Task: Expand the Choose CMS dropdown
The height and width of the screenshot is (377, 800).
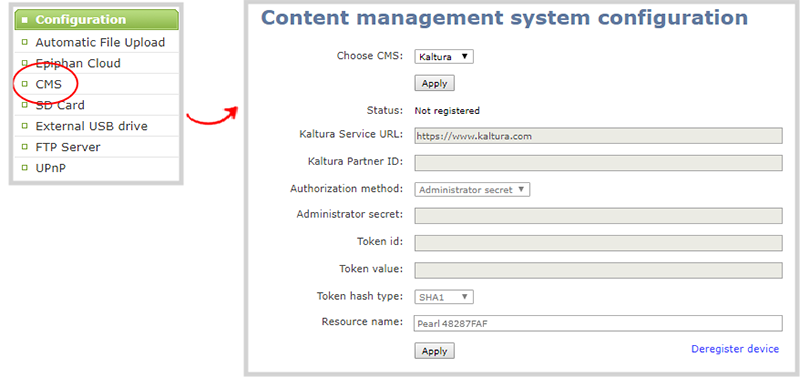Action: (x=444, y=57)
